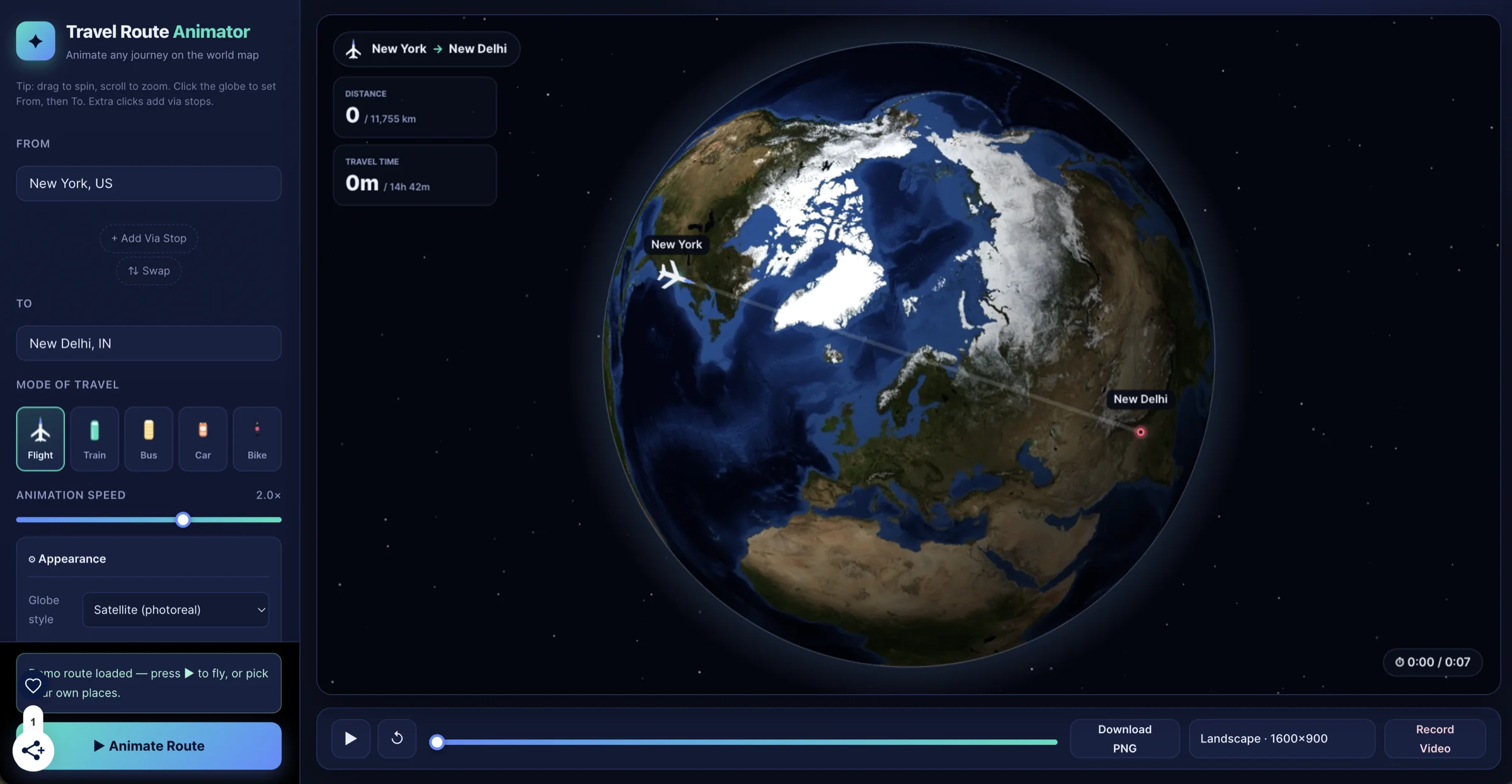This screenshot has height=784, width=1512.
Task: Click the 2.0× speed value
Action: [x=268, y=495]
